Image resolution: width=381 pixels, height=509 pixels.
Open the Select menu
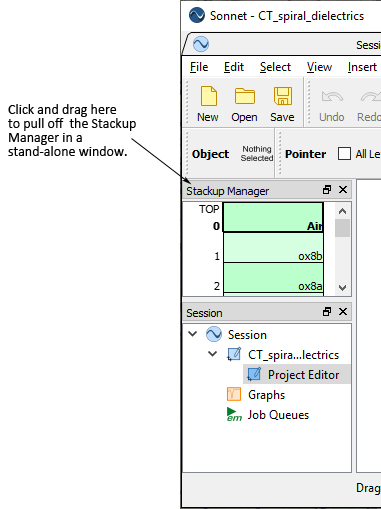275,67
